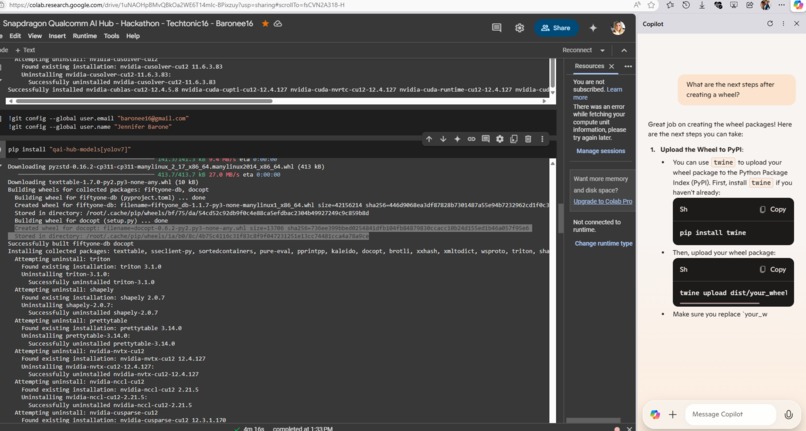Click the Copilot icon in browser toolbar
Viewport: 806px width, 431px height.
798,5
